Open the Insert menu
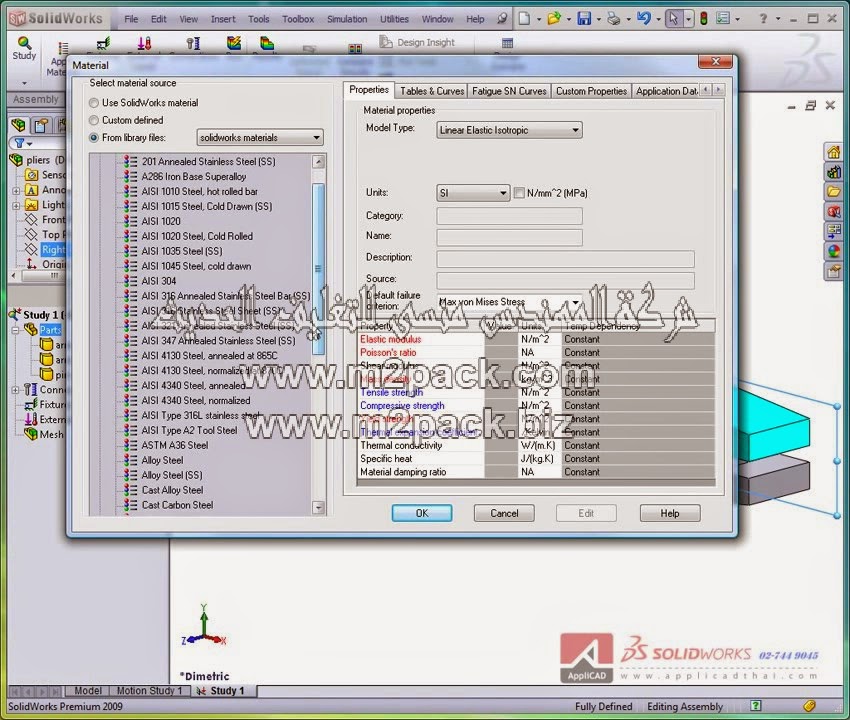850x720 pixels. coord(223,19)
